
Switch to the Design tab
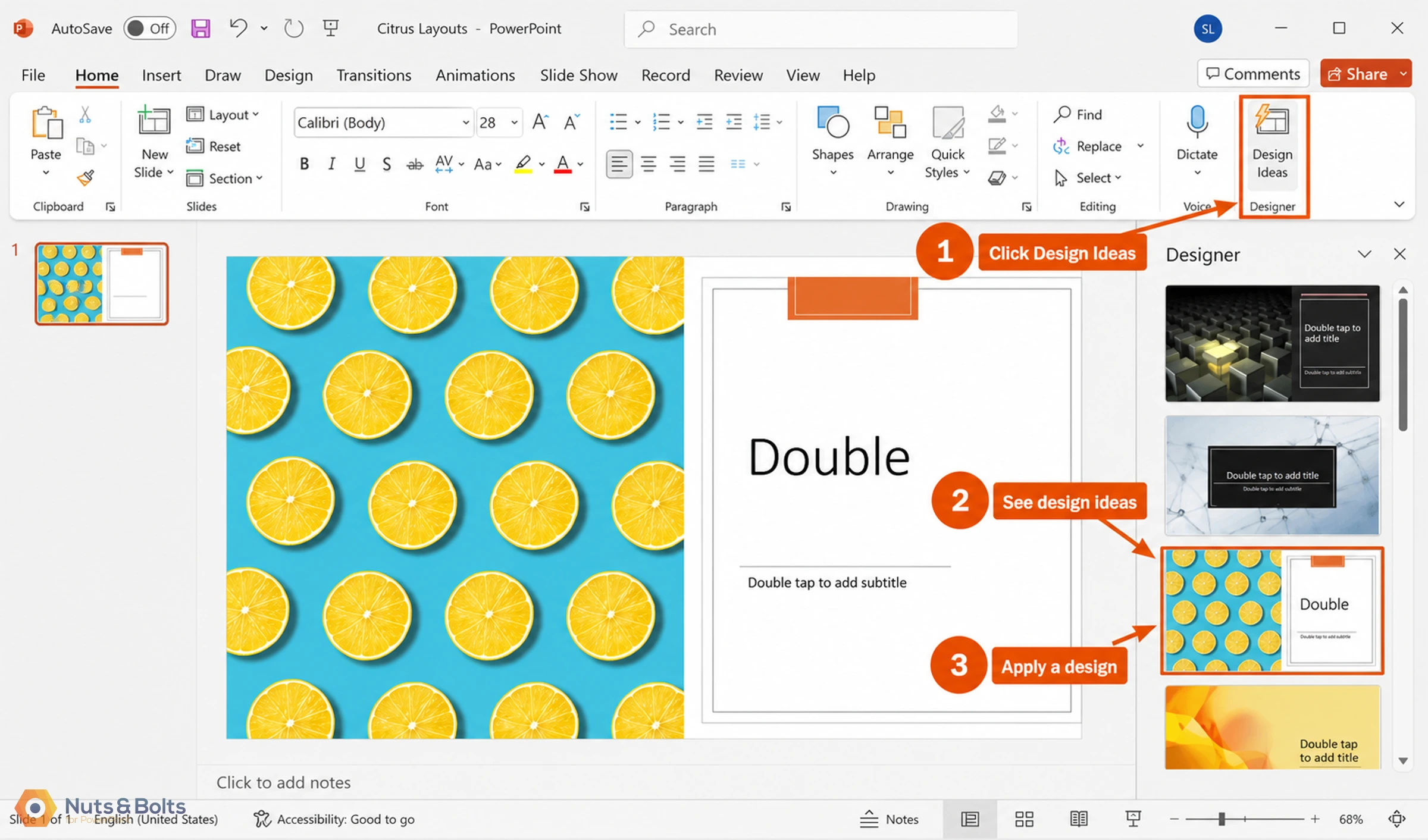tap(289, 75)
